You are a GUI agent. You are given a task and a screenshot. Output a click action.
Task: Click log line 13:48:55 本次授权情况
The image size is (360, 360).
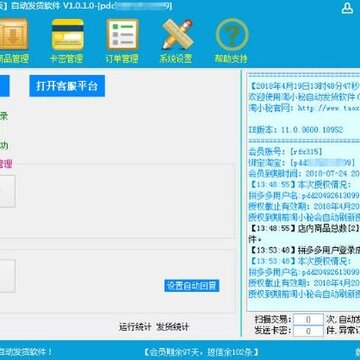click(x=299, y=184)
